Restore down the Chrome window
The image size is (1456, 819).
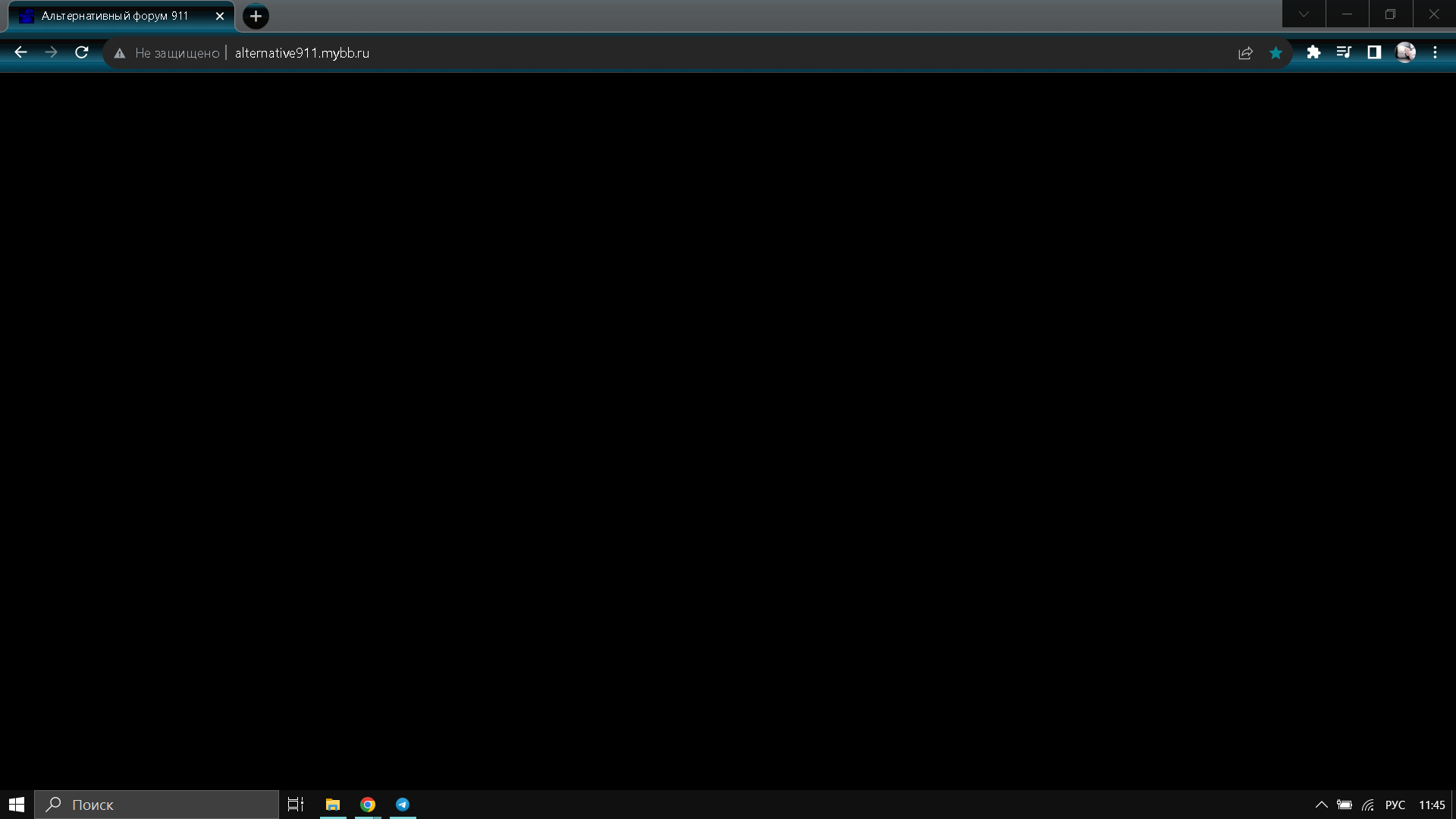coord(1390,14)
